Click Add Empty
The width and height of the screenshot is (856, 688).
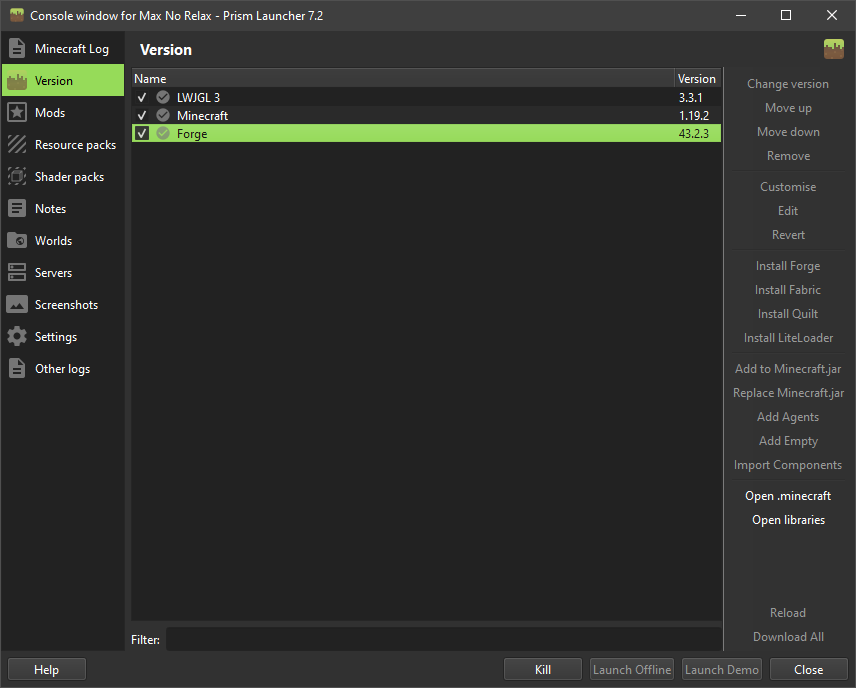(x=788, y=441)
